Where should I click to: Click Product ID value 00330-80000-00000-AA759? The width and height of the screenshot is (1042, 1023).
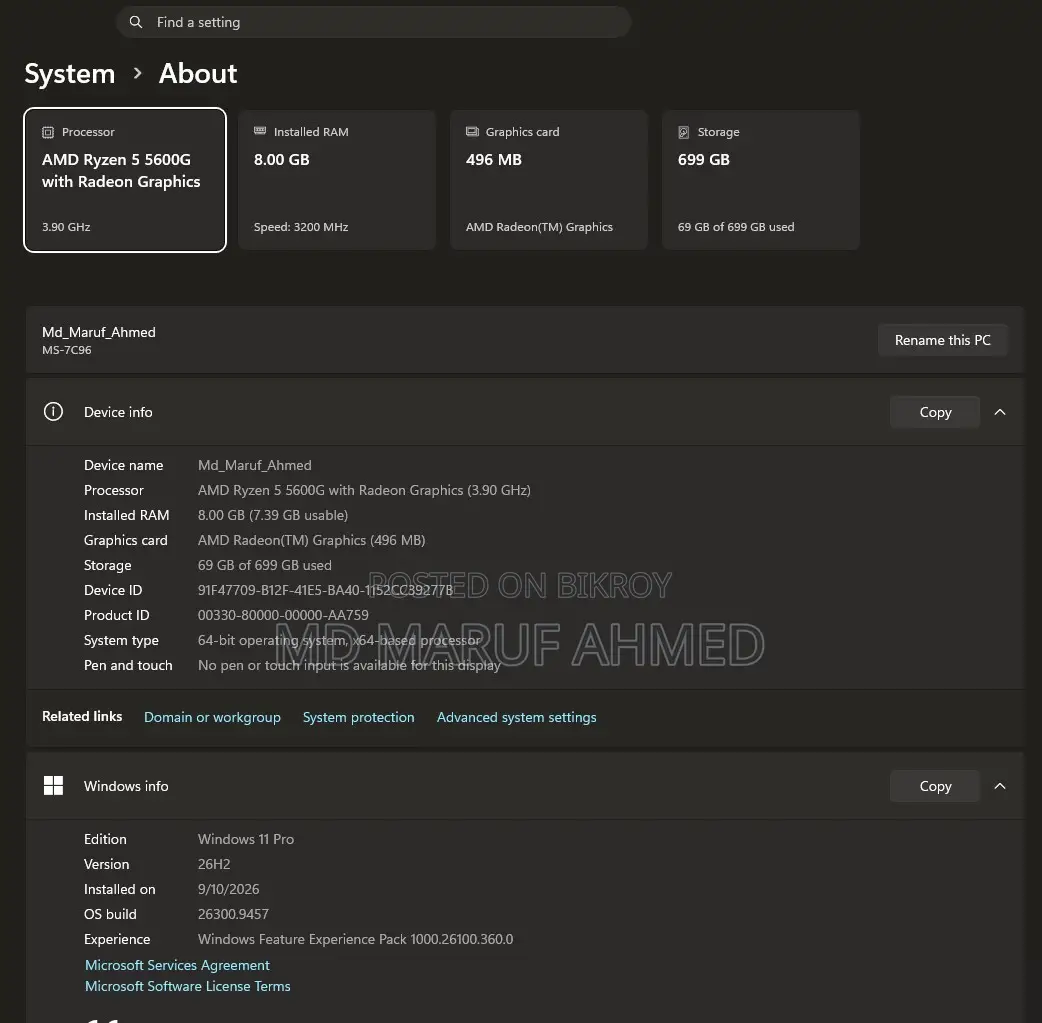click(283, 616)
